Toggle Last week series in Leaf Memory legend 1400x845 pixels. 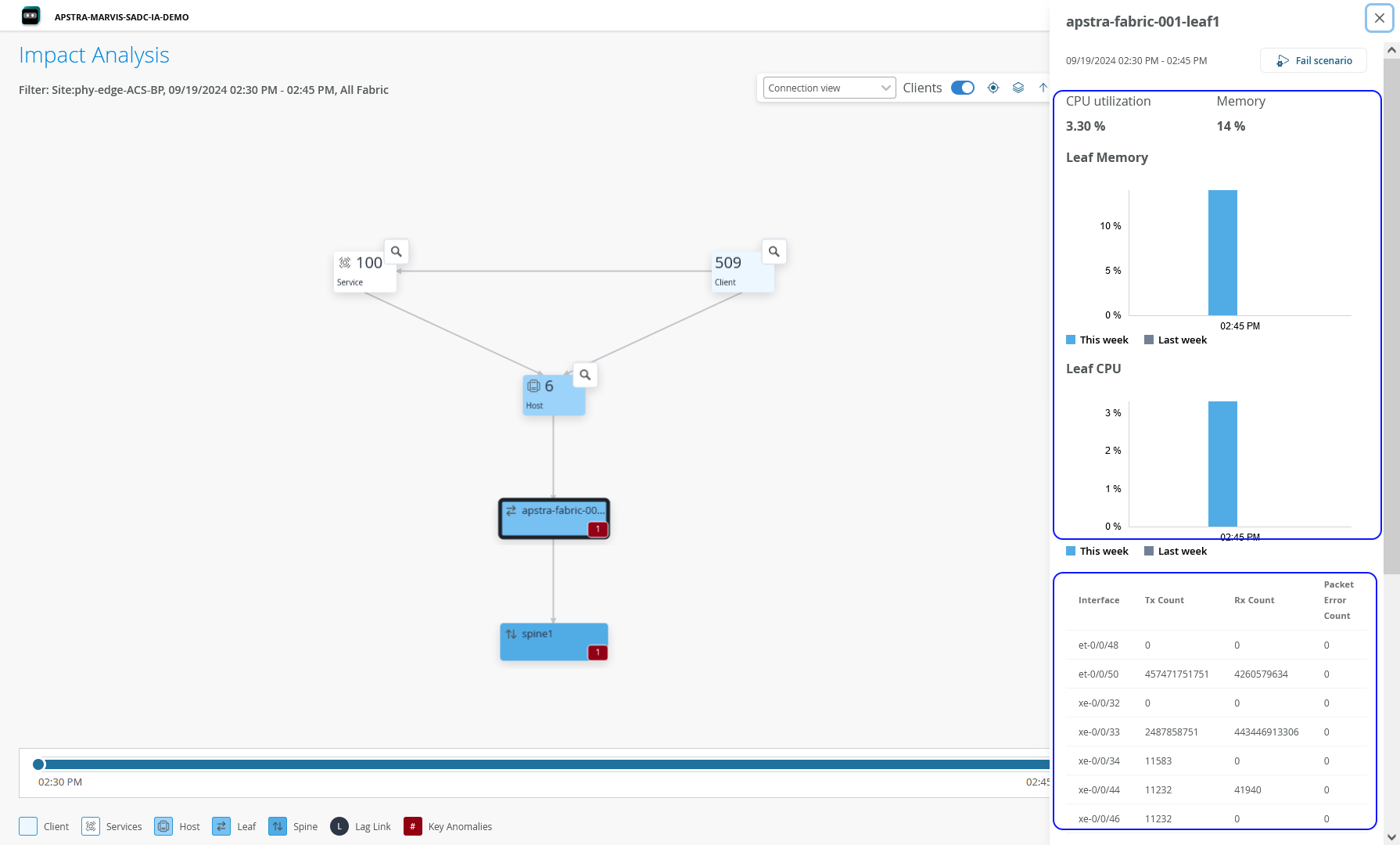coord(1176,340)
